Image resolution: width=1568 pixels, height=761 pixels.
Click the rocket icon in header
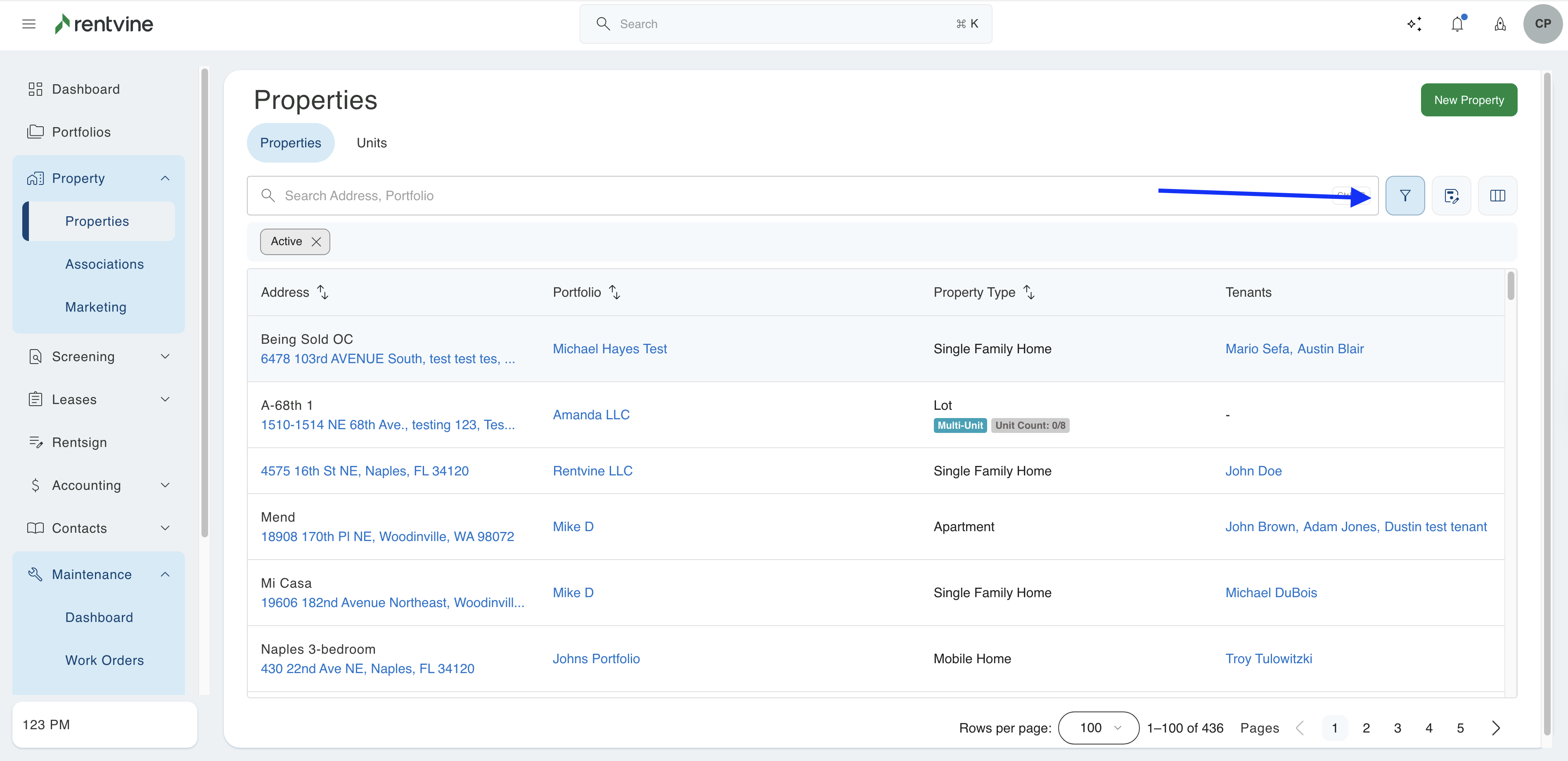pyautogui.click(x=1500, y=24)
